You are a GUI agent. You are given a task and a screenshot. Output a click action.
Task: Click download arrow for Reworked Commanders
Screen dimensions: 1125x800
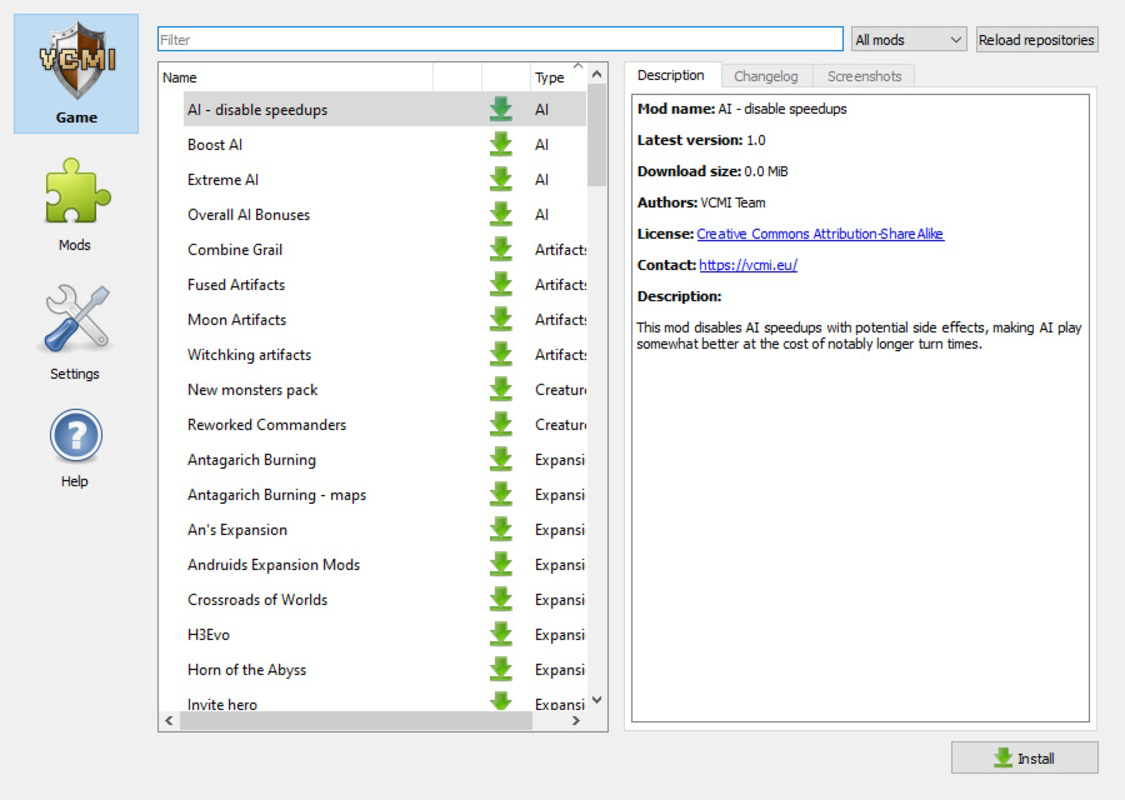click(x=501, y=424)
